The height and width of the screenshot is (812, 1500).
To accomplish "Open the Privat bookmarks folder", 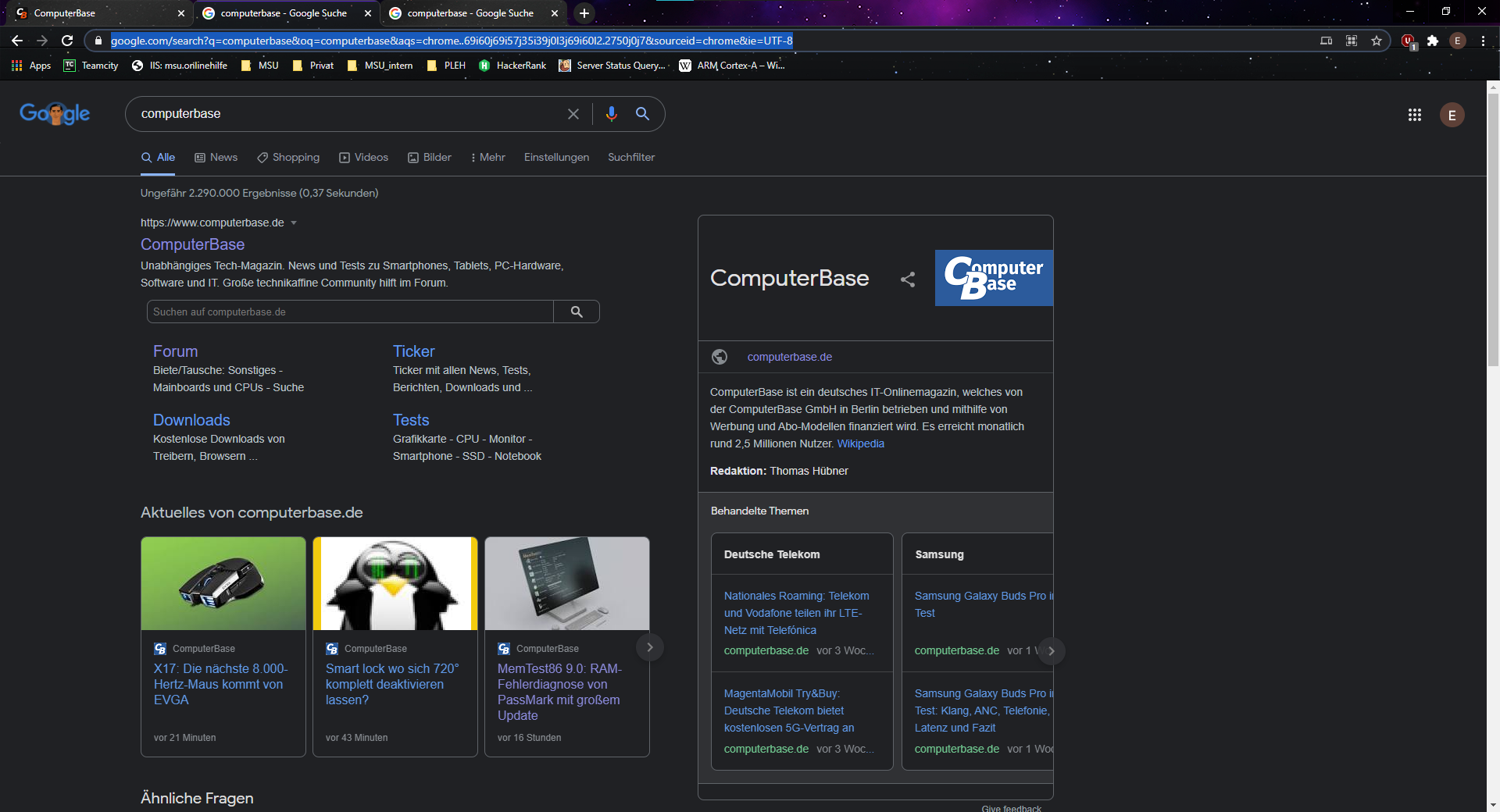I will pos(312,66).
